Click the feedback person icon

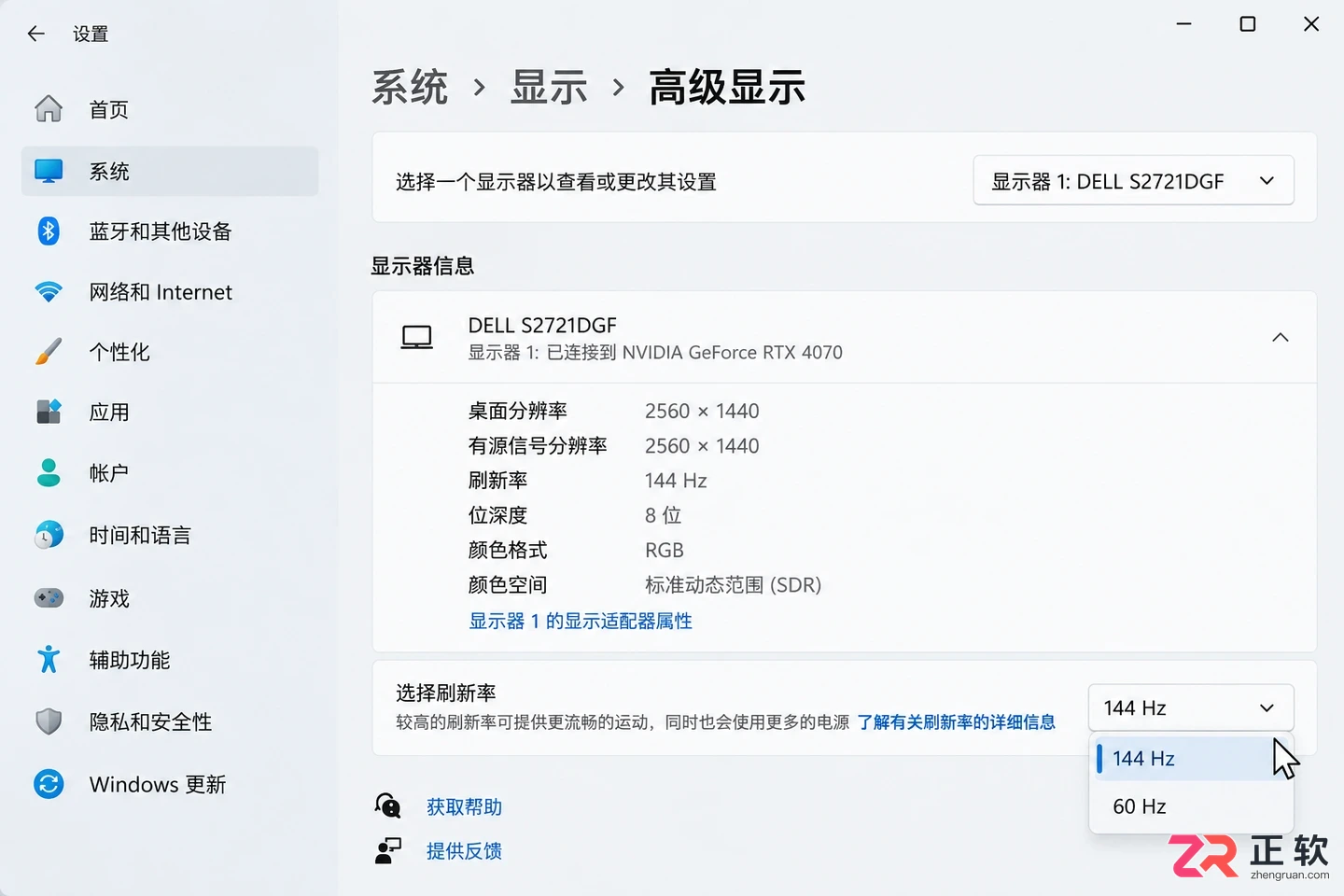pyautogui.click(x=387, y=850)
